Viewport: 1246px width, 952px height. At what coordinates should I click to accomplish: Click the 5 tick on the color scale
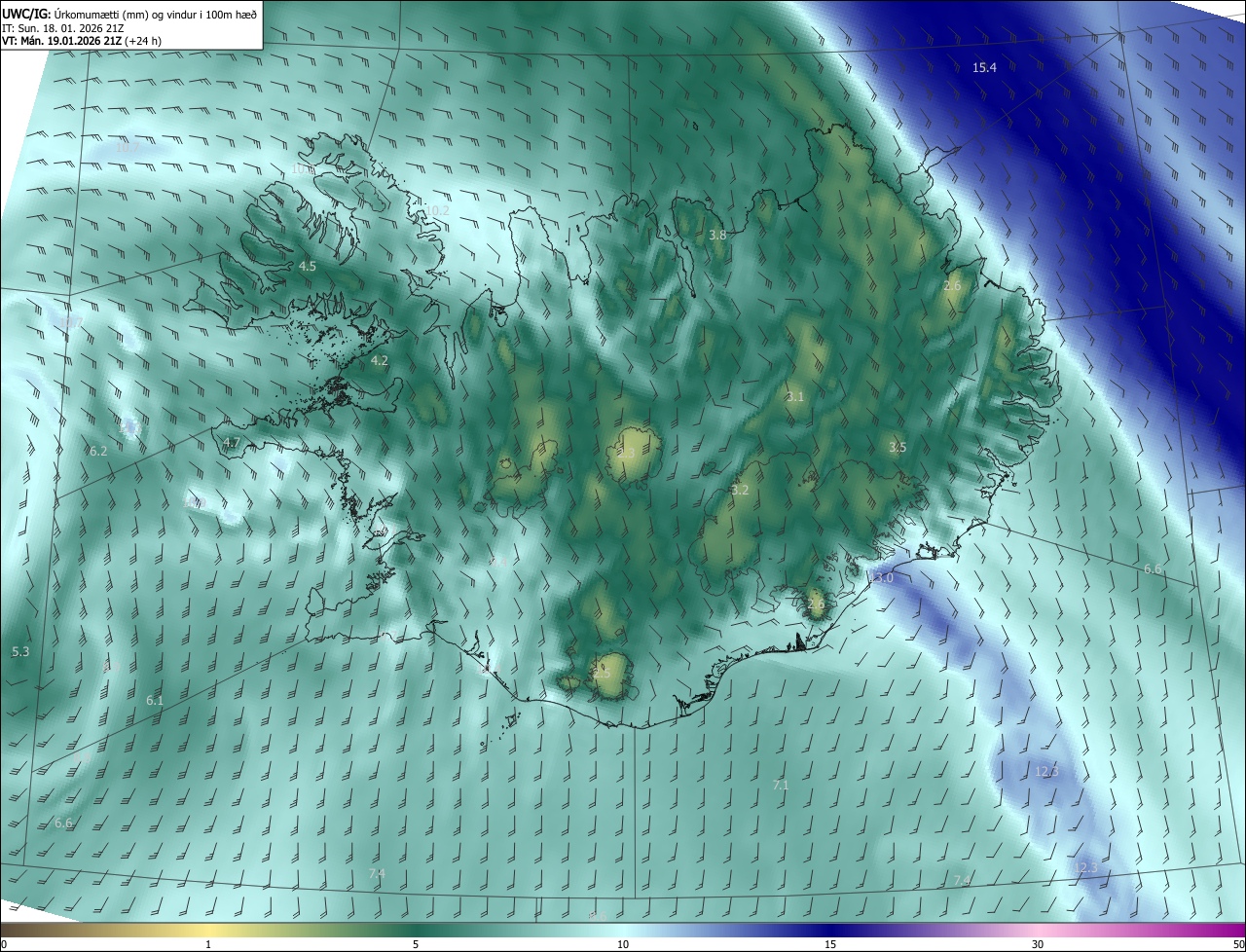[416, 944]
